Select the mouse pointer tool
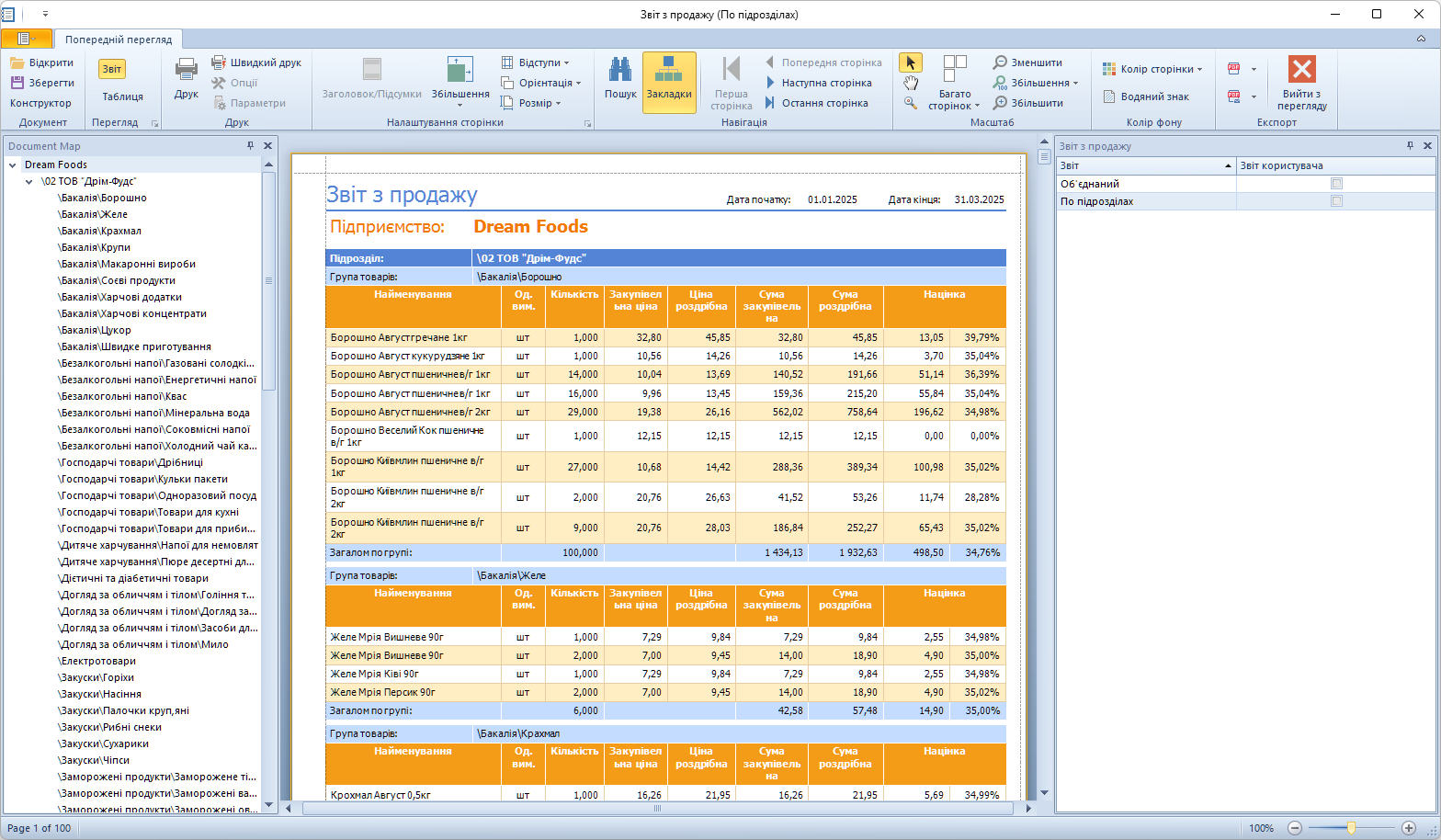 pos(910,62)
